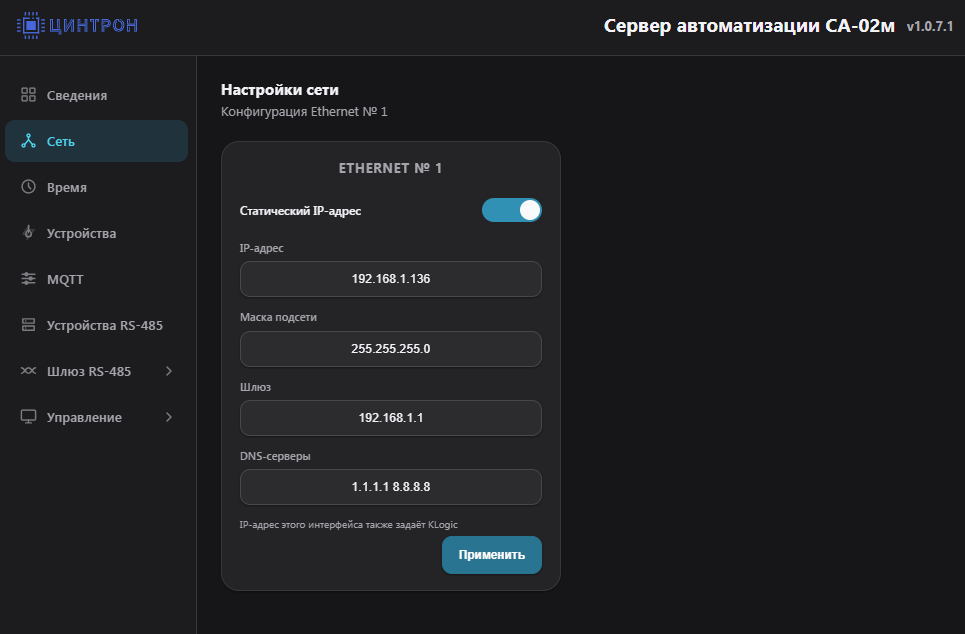Click the DNS-серверы input field
965x634 pixels.
pos(391,487)
